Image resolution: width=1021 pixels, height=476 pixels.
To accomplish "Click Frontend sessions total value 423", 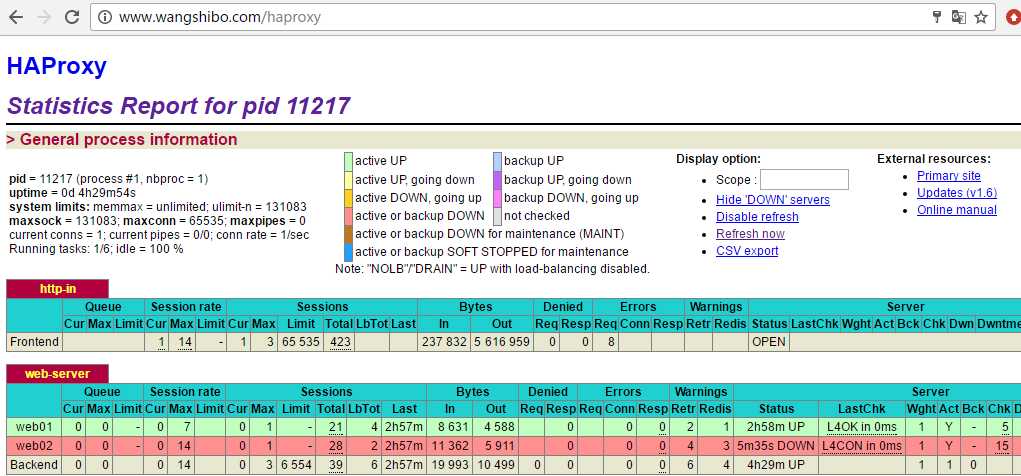I will (340, 342).
